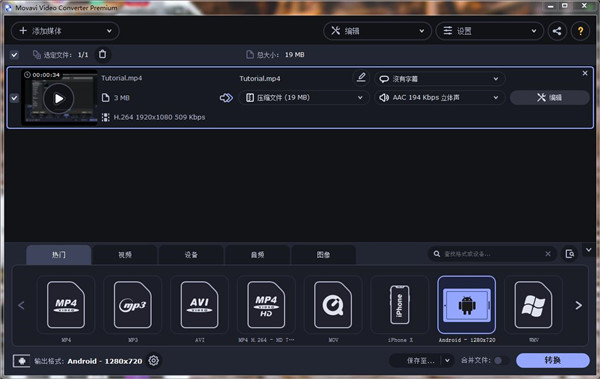Viewport: 600px width, 379px height.
Task: Select the MP4 video format icon
Action: click(x=66, y=305)
